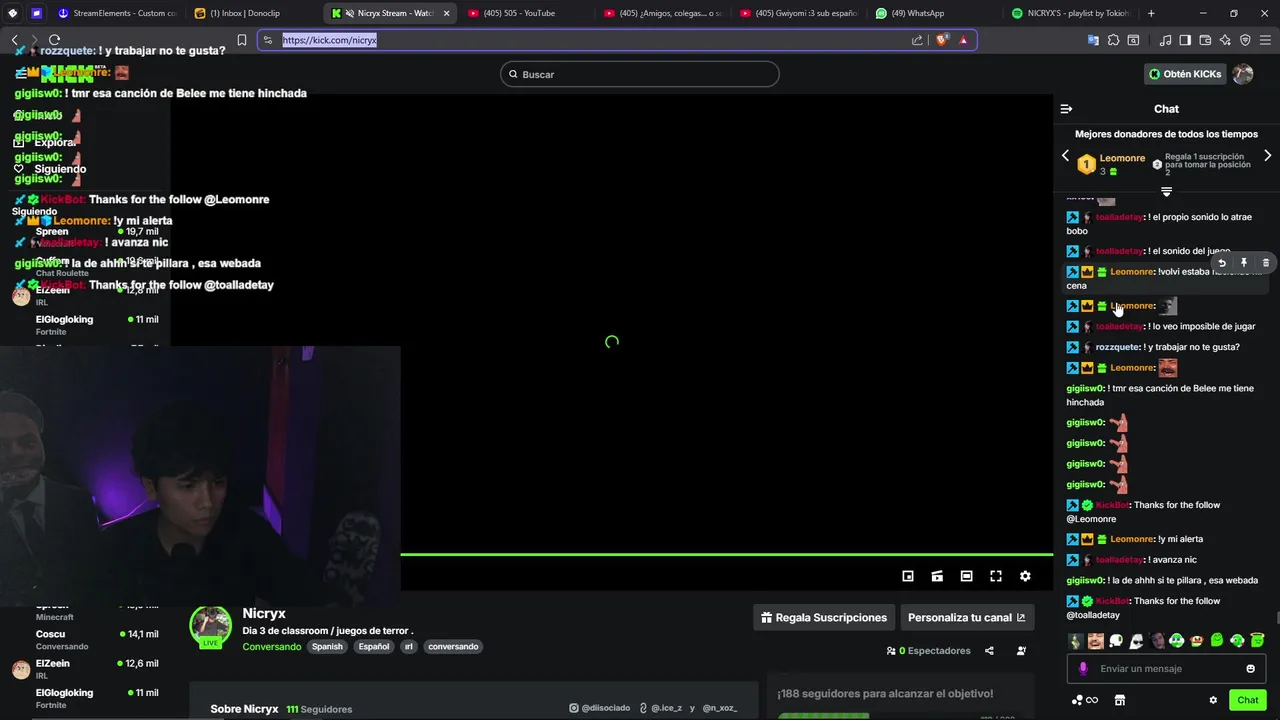The width and height of the screenshot is (1280, 720).
Task: Open the emoji picker in chat
Action: (1250, 669)
